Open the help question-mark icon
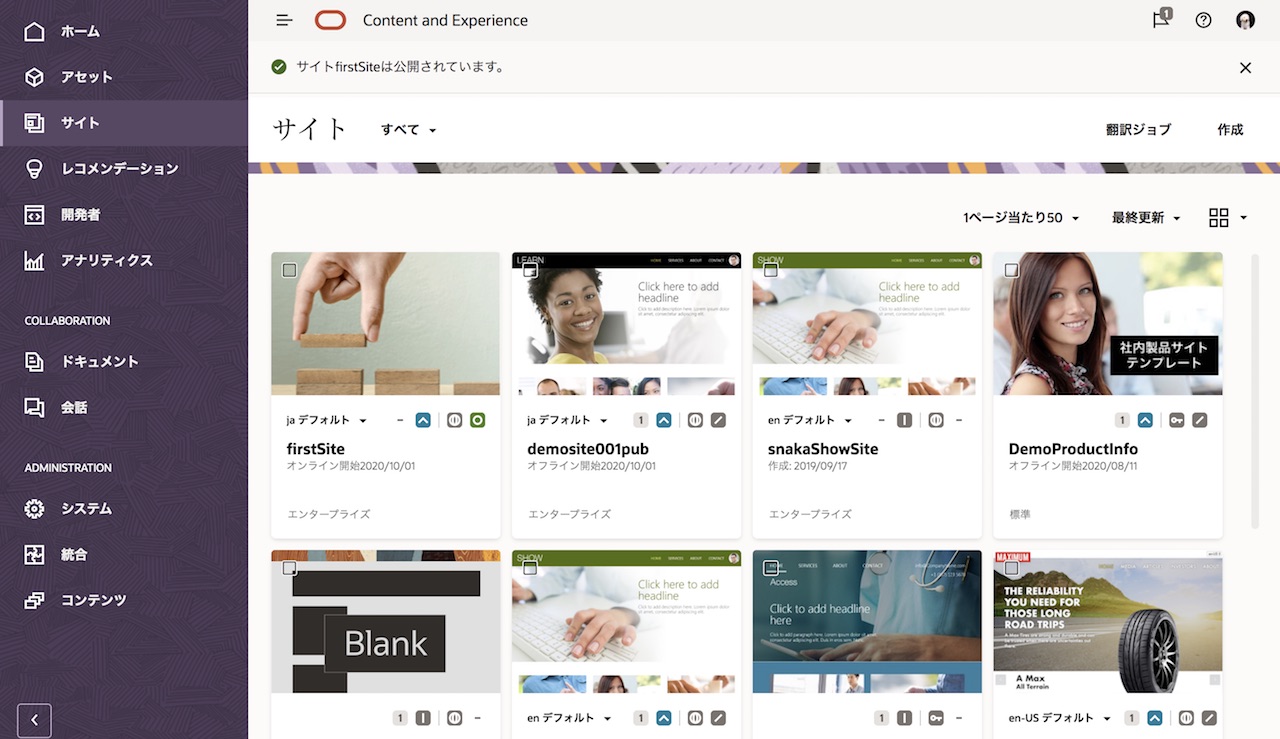 (1203, 20)
